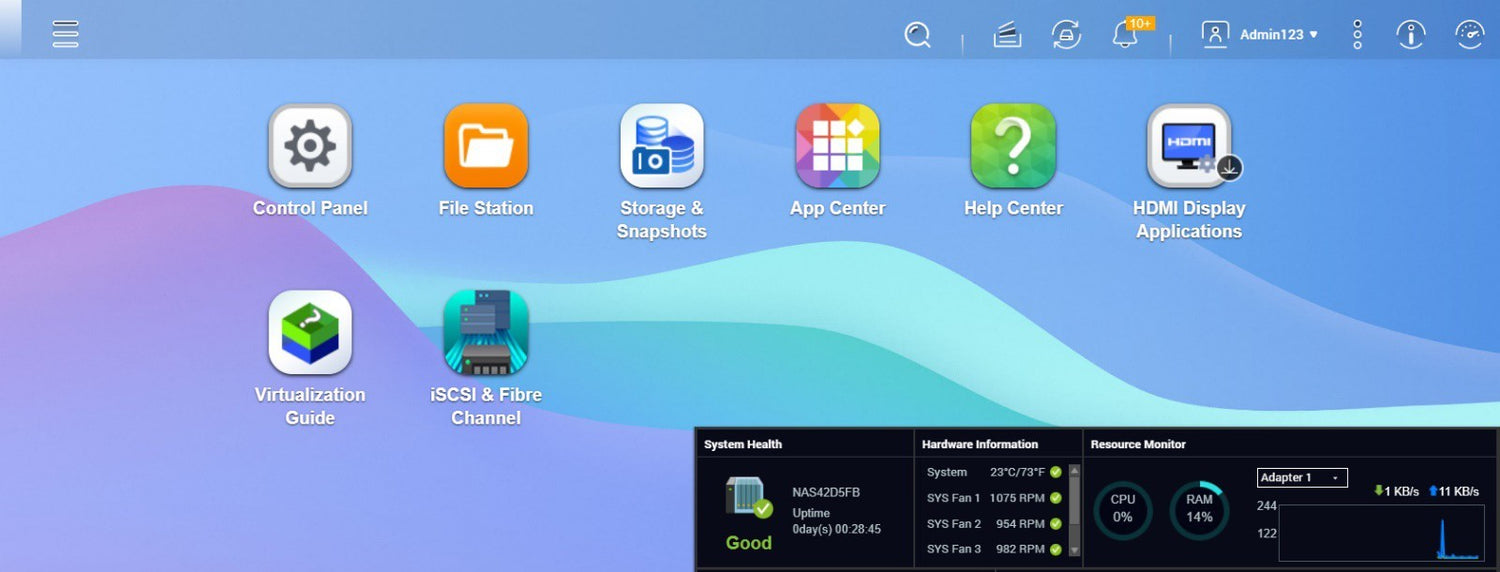Click the down arrow on hardware info scrollbar

(1075, 550)
